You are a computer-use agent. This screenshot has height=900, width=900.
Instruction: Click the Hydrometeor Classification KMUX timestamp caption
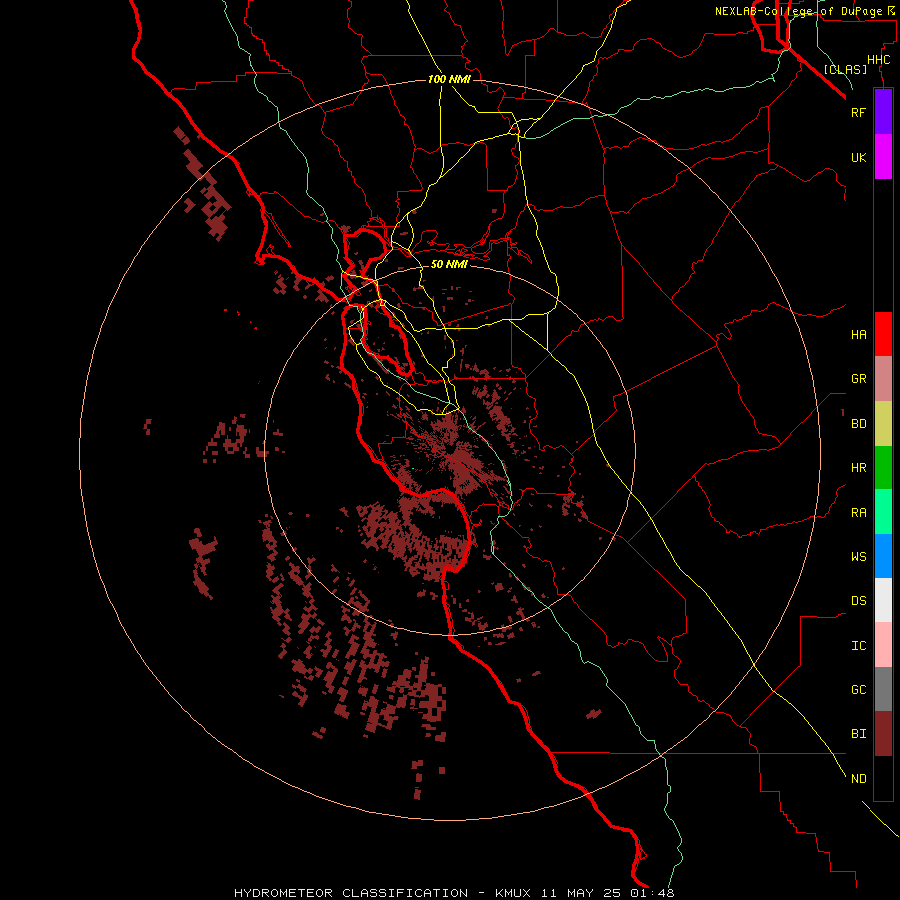454,893
